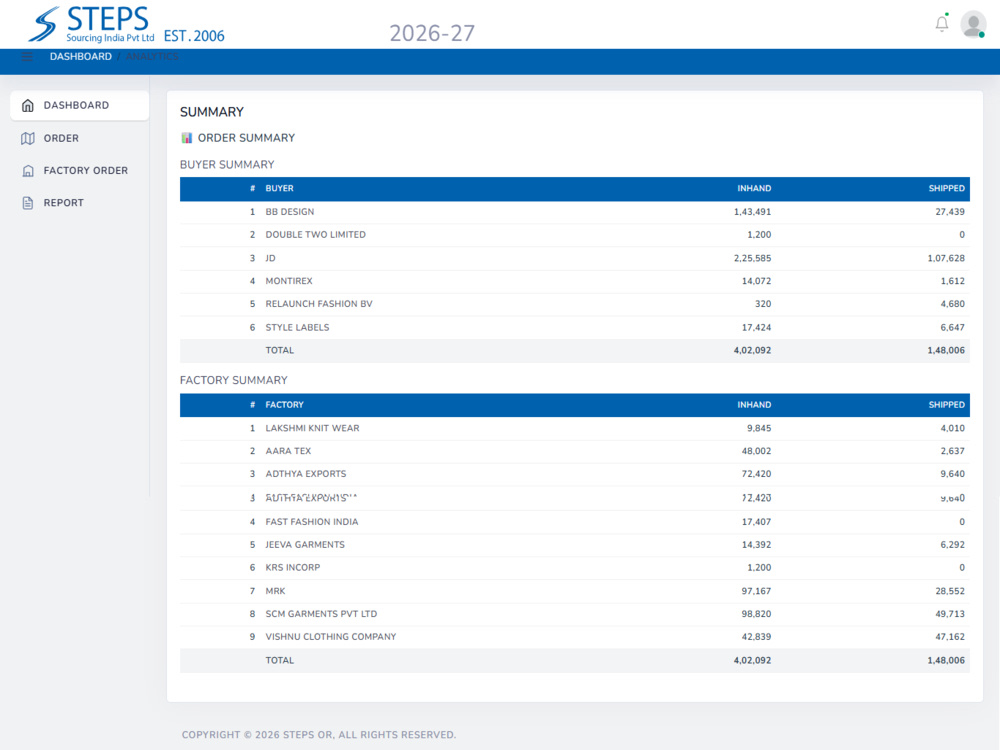Click RELAUNCH FASHION shipped value 4,680

coord(952,304)
